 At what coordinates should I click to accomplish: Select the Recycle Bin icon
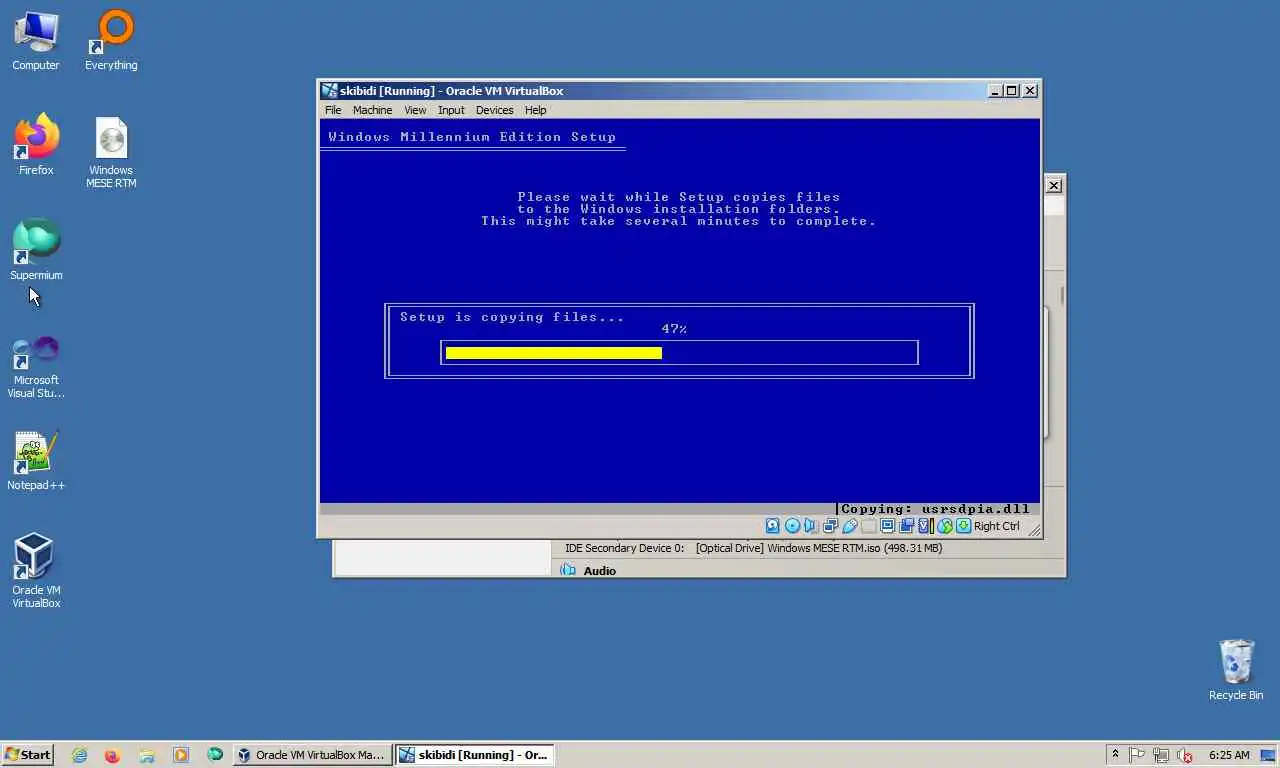(1236, 670)
